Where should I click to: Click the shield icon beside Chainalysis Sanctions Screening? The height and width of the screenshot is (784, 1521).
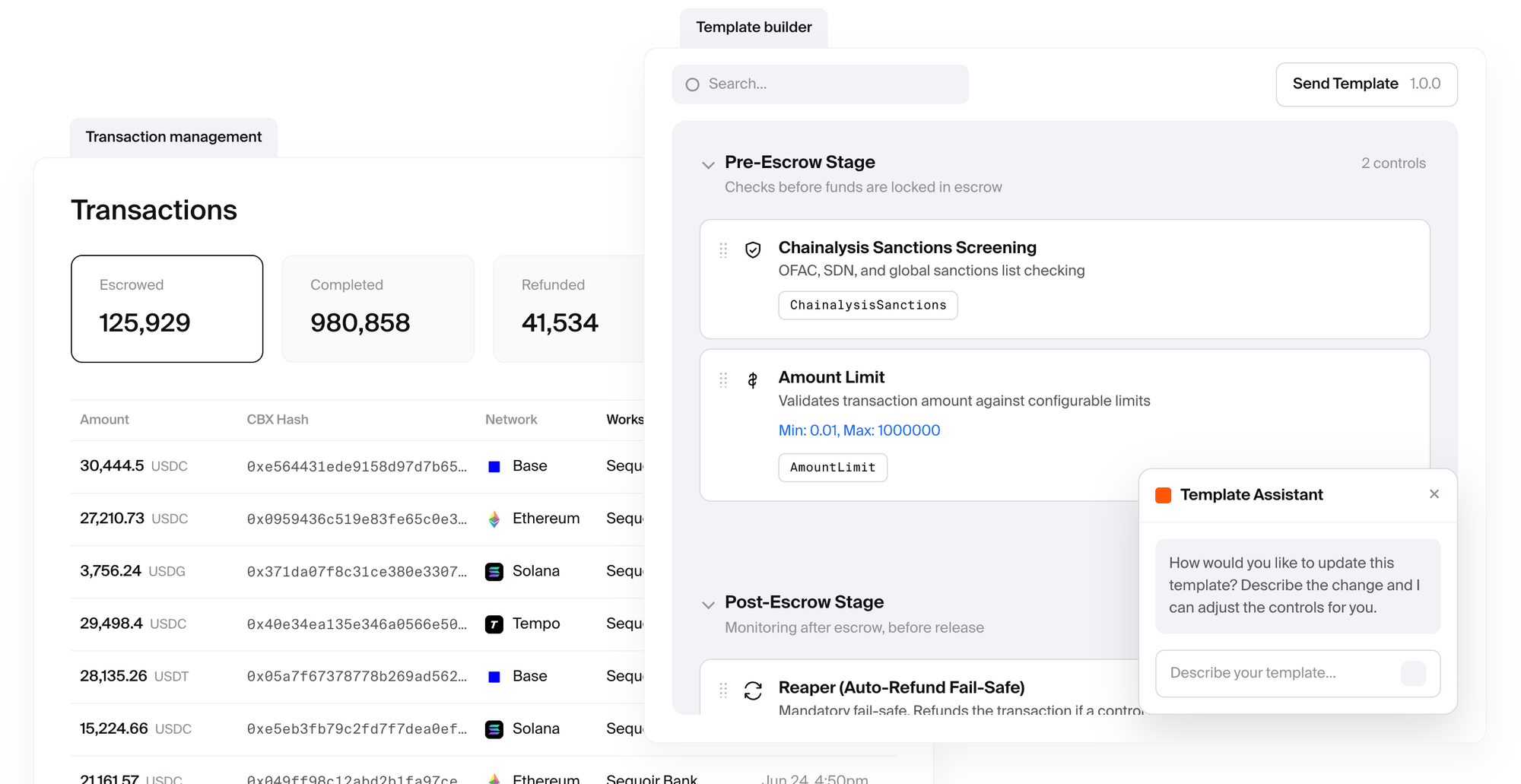(x=753, y=249)
